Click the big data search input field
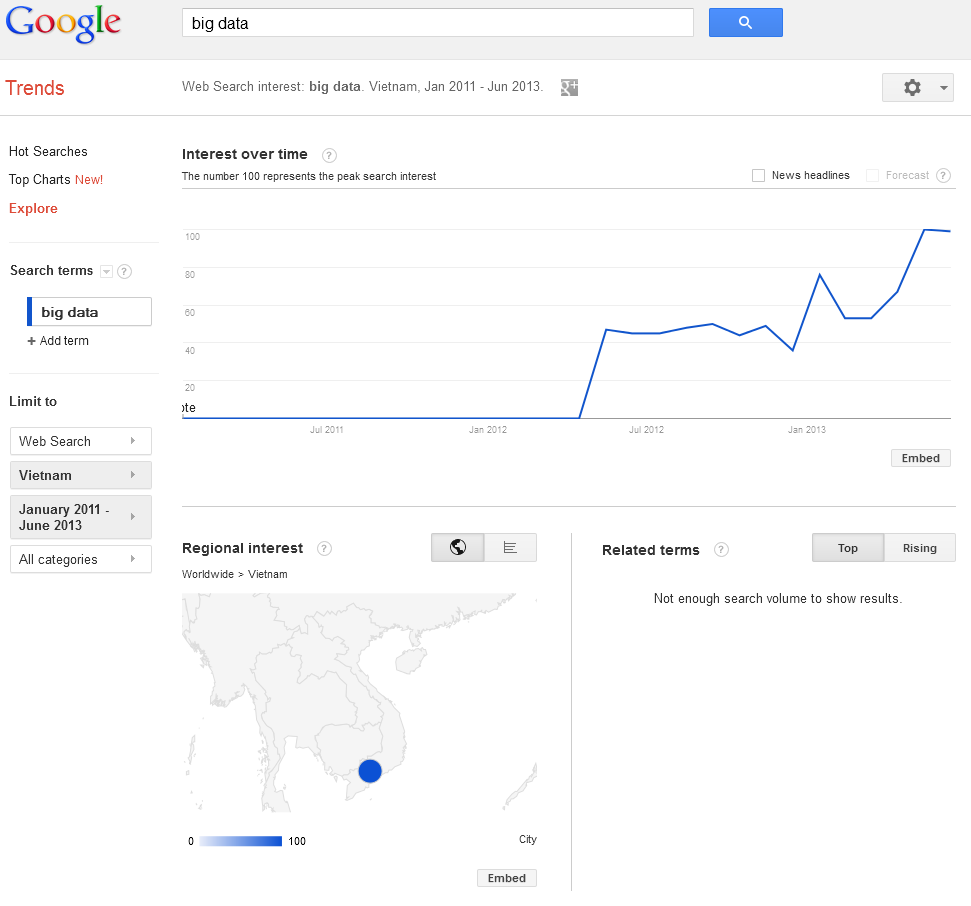Image resolution: width=971 pixels, height=906 pixels. (x=437, y=23)
